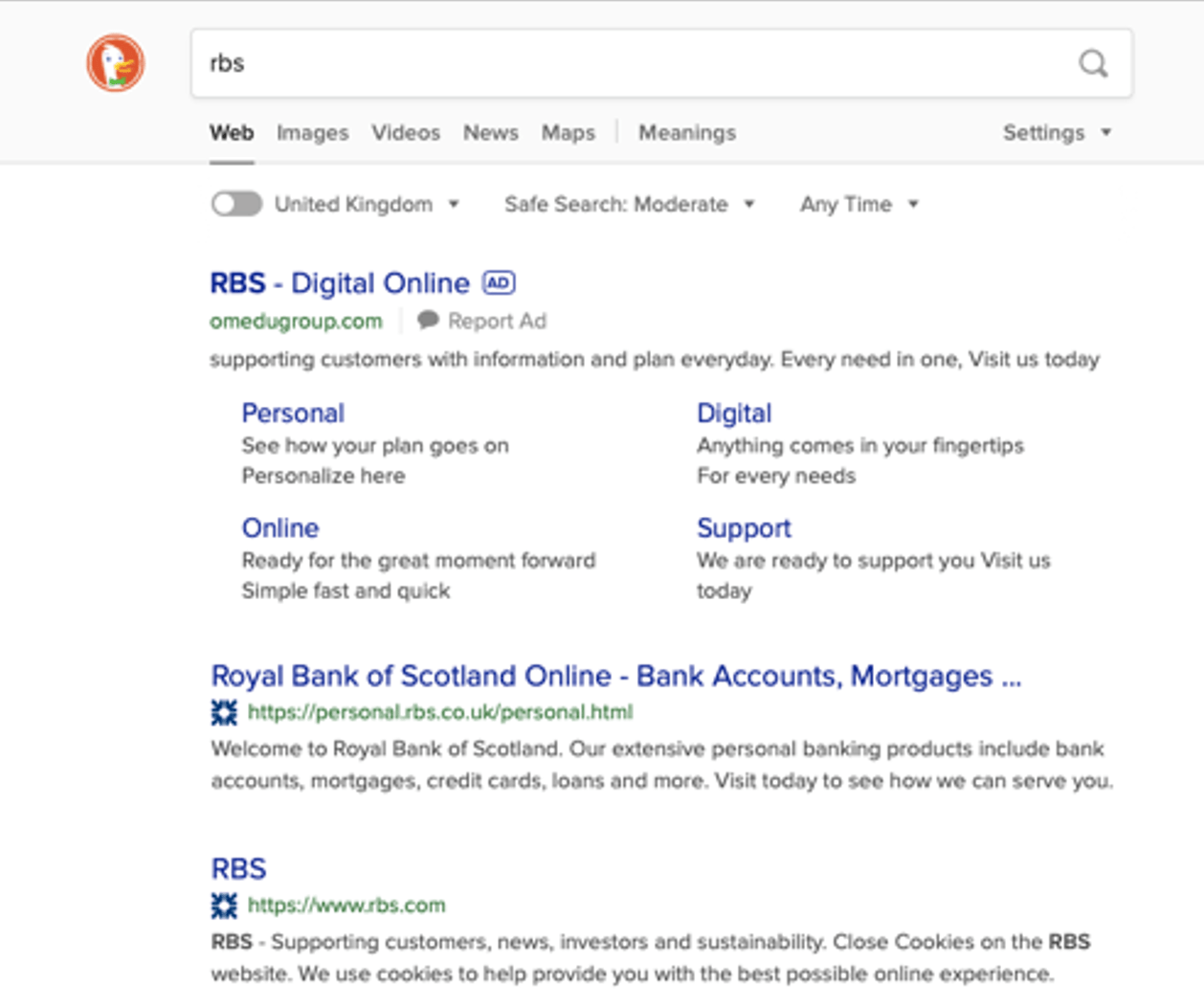1204x1007 pixels.
Task: Click the text 'Personalize here'
Action: 323,476
